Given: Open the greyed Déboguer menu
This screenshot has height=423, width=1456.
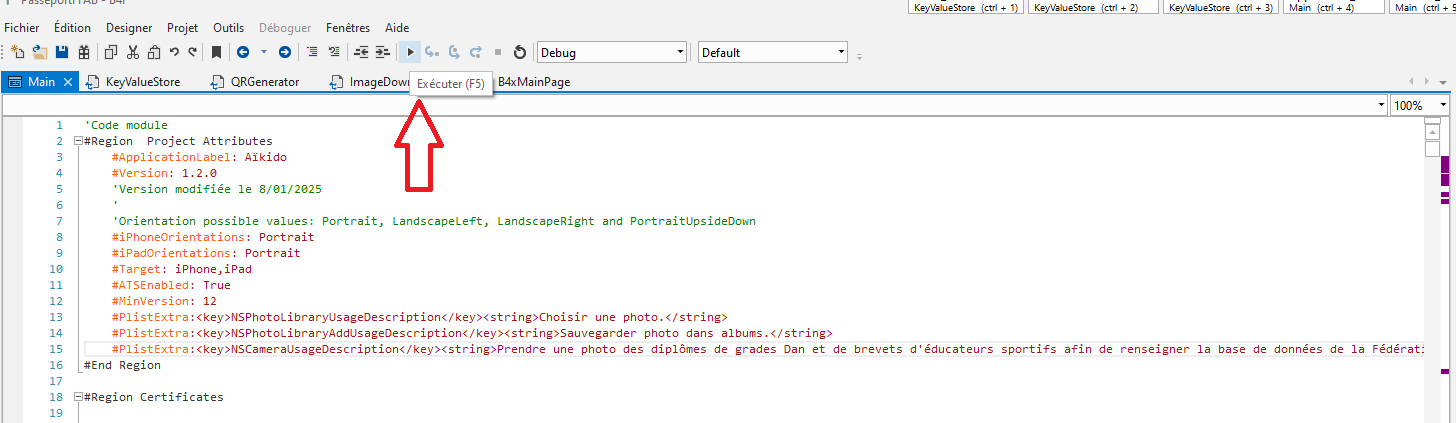Looking at the screenshot, I should tap(285, 28).
